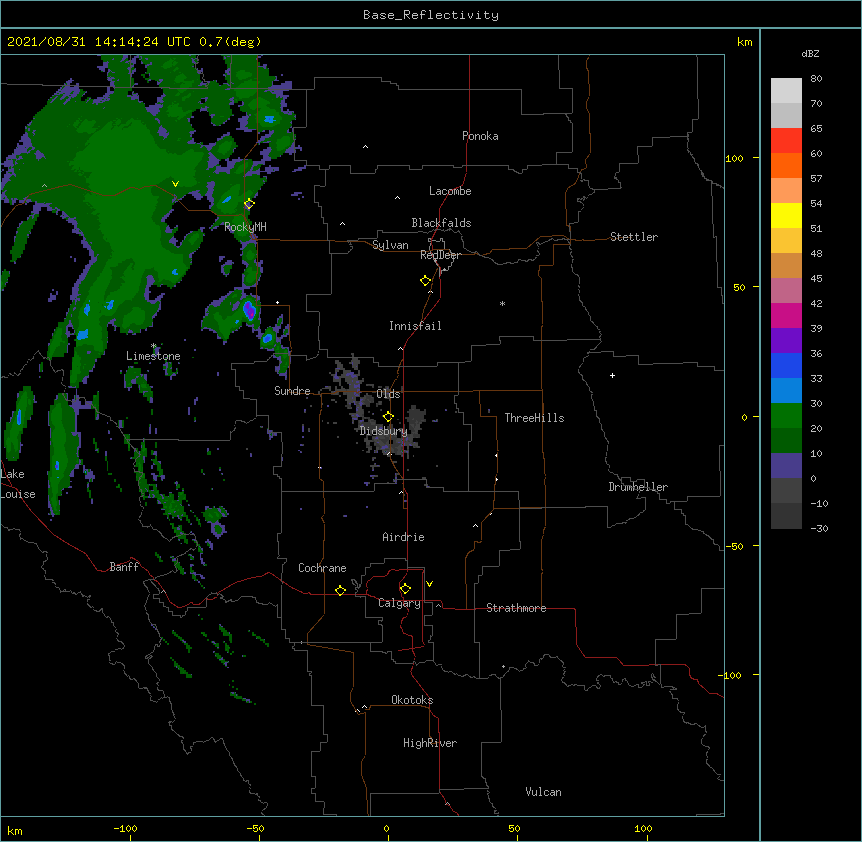Click the -100 tick label on the horizontal axis
Image resolution: width=862 pixels, height=842 pixels.
(x=125, y=828)
